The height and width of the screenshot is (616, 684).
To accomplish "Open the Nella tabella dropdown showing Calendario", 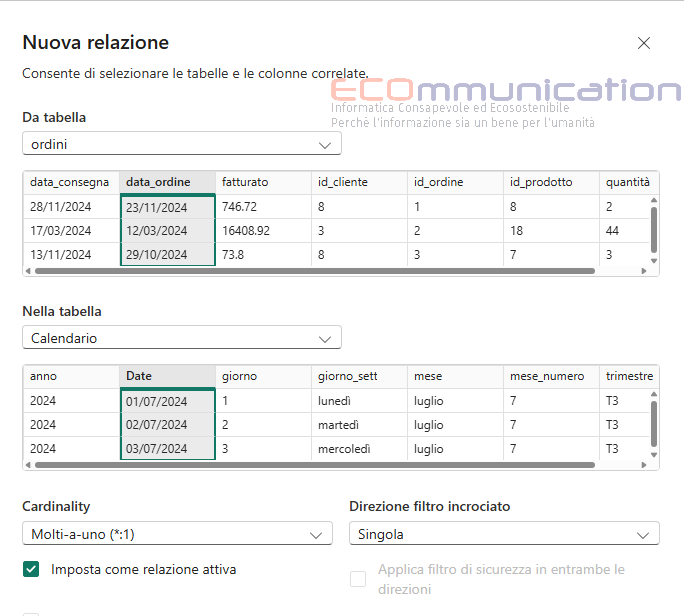I will click(181, 338).
